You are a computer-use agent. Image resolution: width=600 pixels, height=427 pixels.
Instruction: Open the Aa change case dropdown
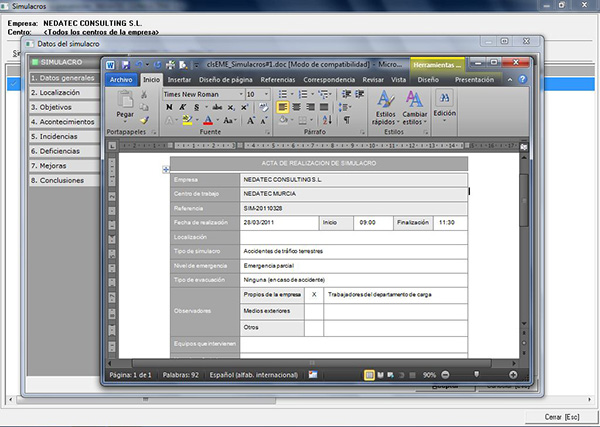(230, 121)
